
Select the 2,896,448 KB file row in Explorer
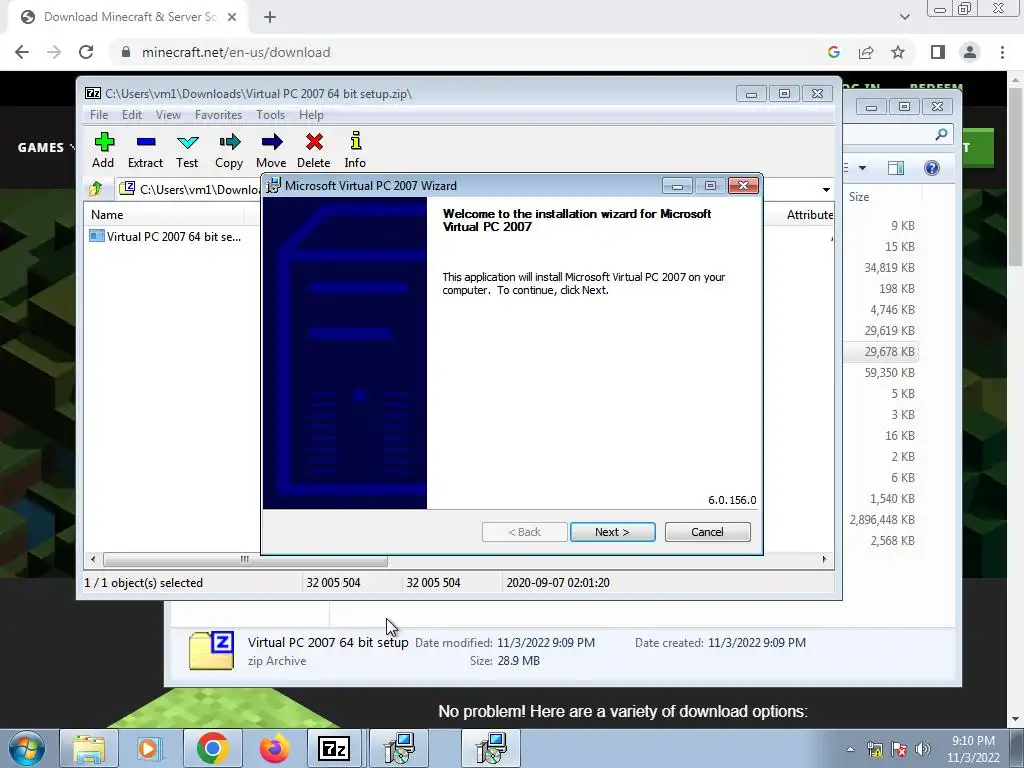(882, 520)
